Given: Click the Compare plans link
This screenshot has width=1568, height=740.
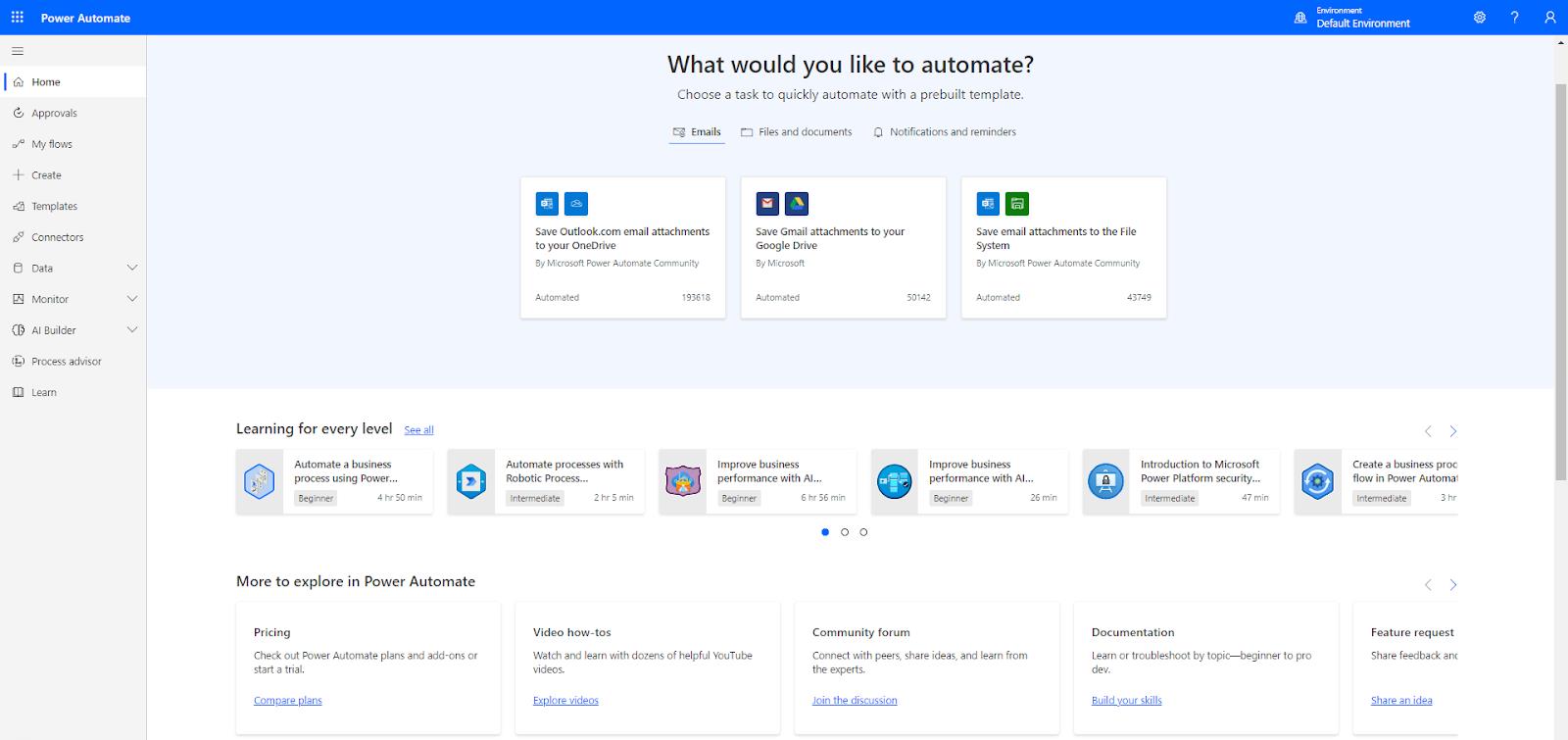Looking at the screenshot, I should click(x=287, y=701).
